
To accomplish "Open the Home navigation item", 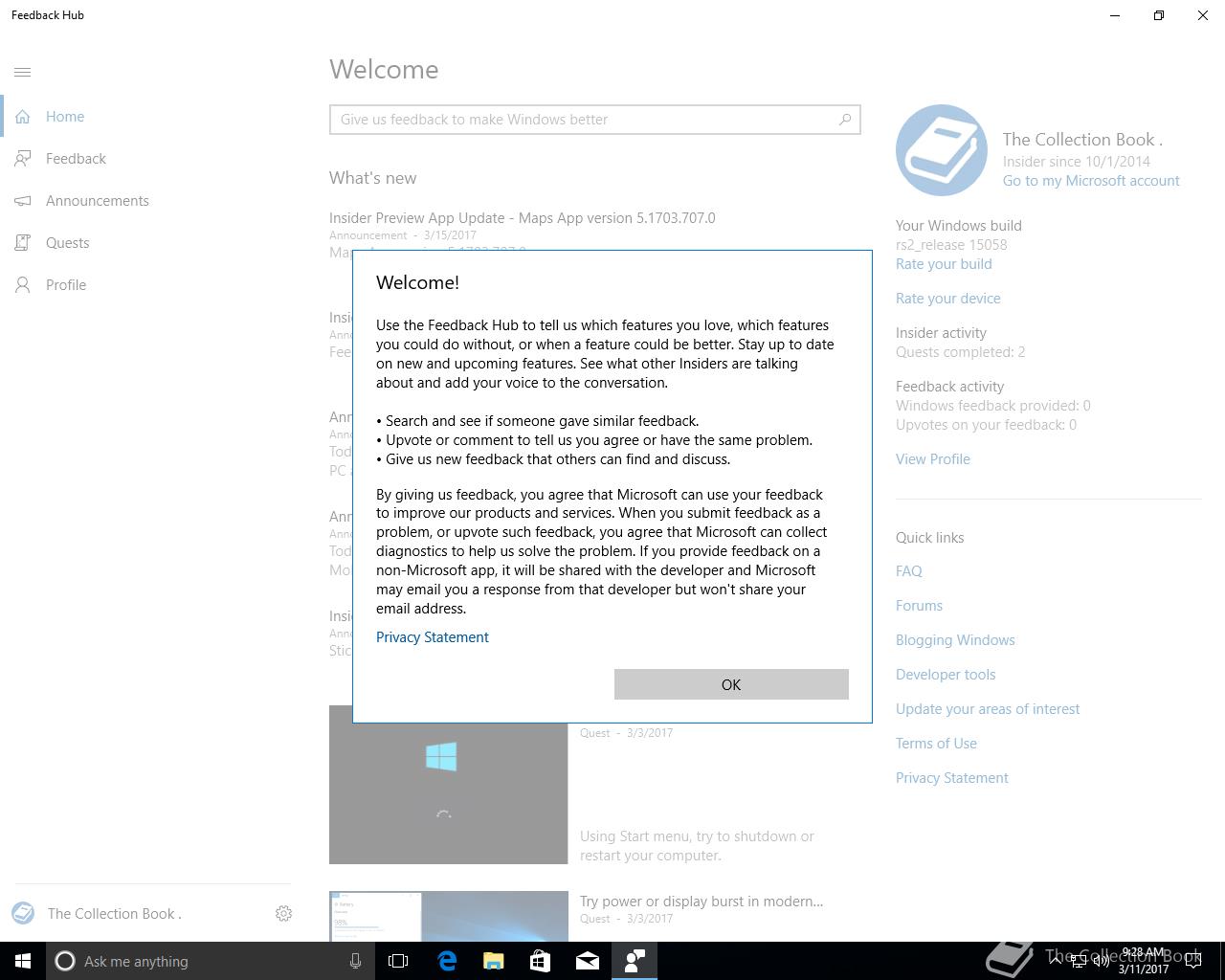I will (x=145, y=117).
